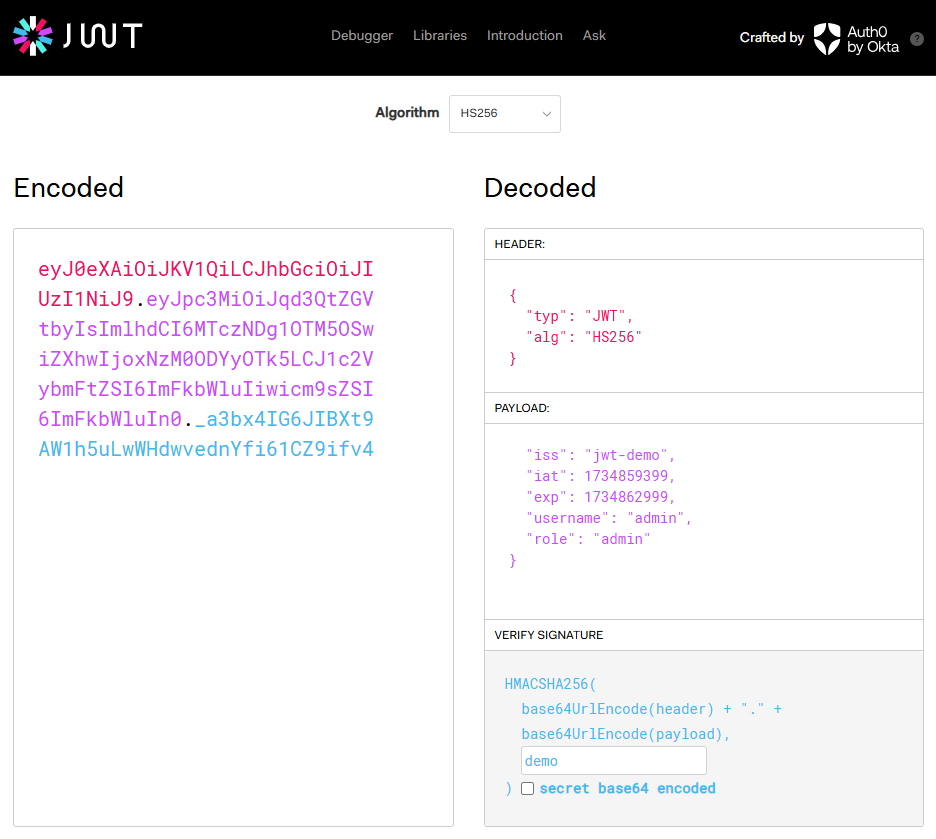Open the question mark help icon
Image resolution: width=936 pixels, height=839 pixels.
coord(917,39)
